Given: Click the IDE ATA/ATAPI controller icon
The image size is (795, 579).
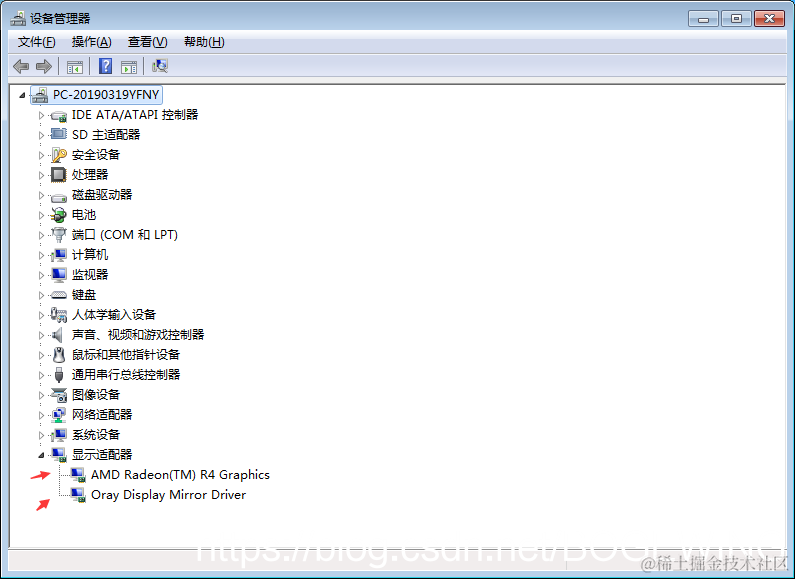Looking at the screenshot, I should [x=59, y=116].
